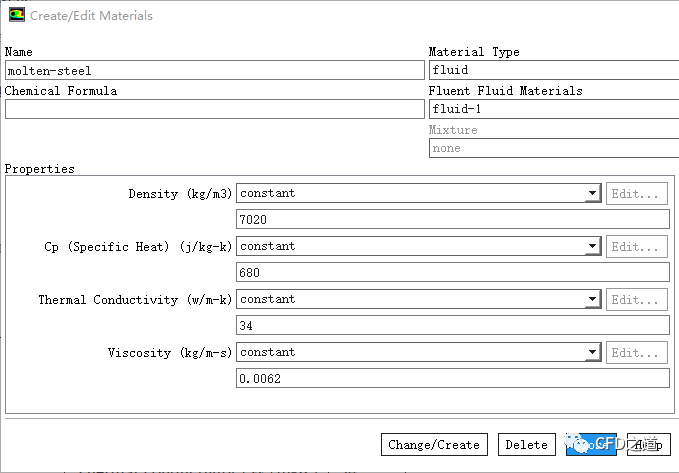The width and height of the screenshot is (679, 473).
Task: Expand the Cp Specific Heat dropdown
Action: point(593,247)
